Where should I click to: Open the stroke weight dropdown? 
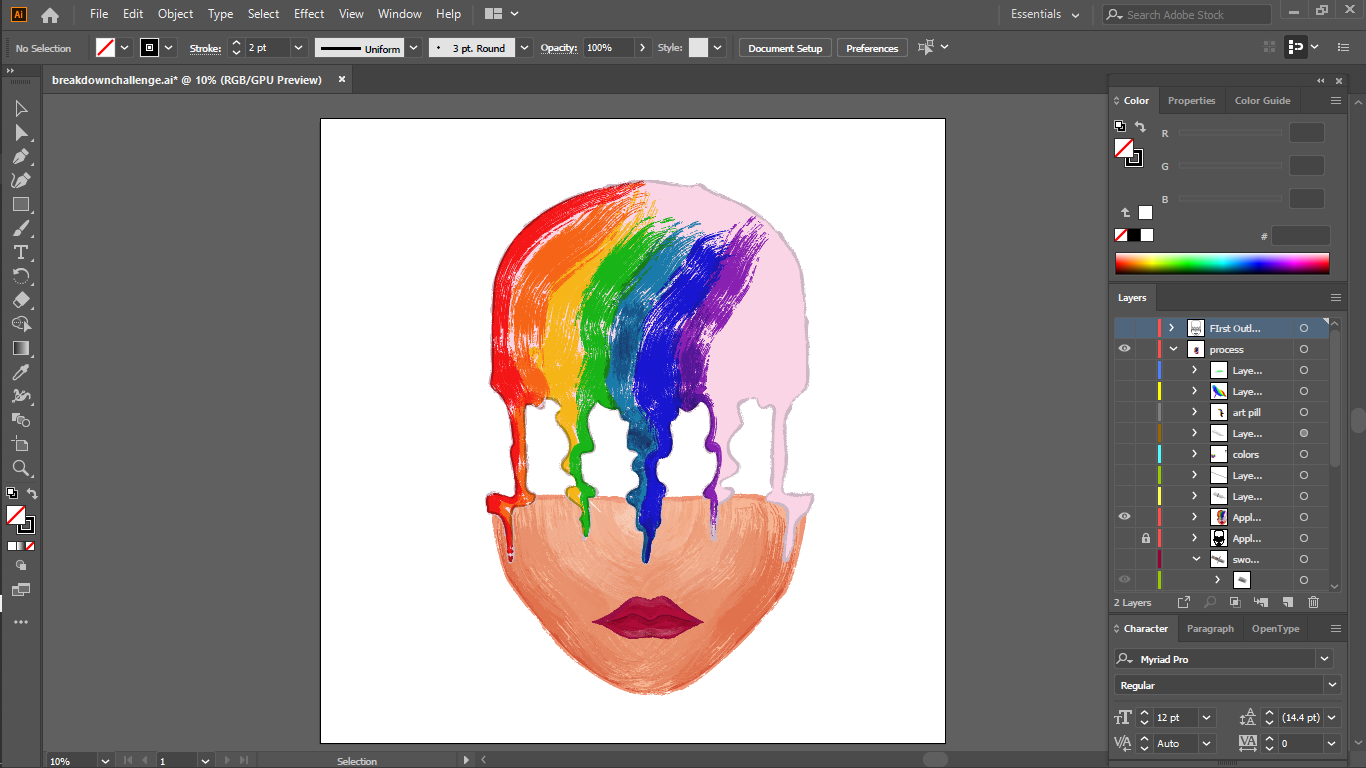coord(298,48)
